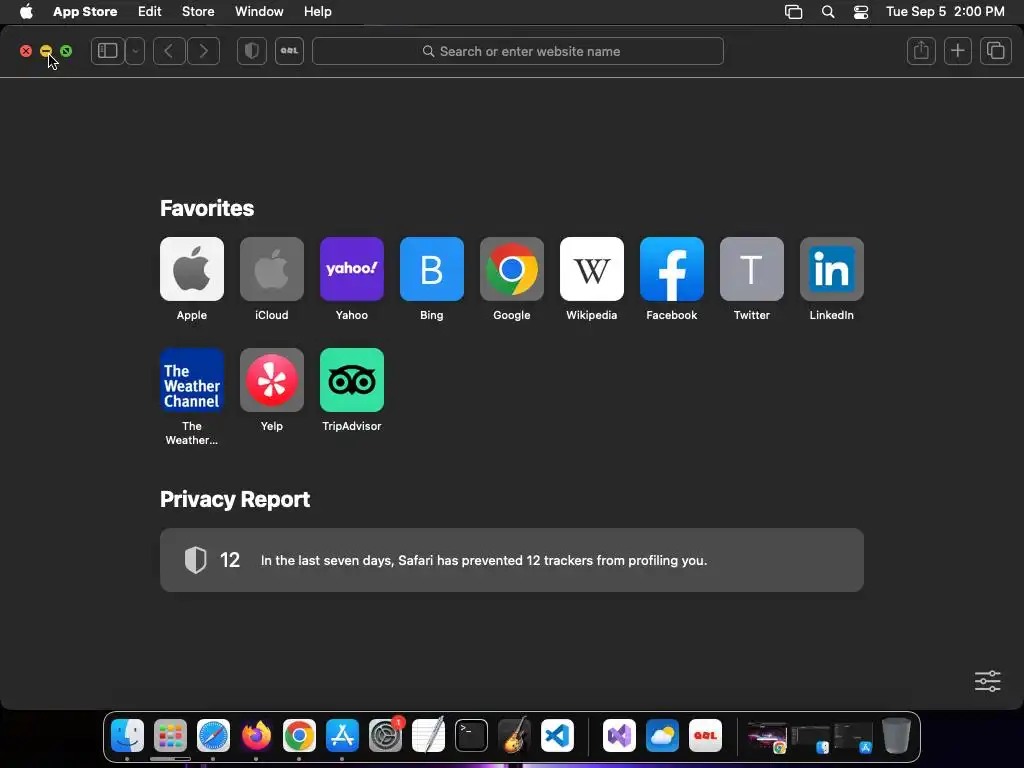Open Control Center in menu bar
The height and width of the screenshot is (768, 1024).
click(x=861, y=12)
